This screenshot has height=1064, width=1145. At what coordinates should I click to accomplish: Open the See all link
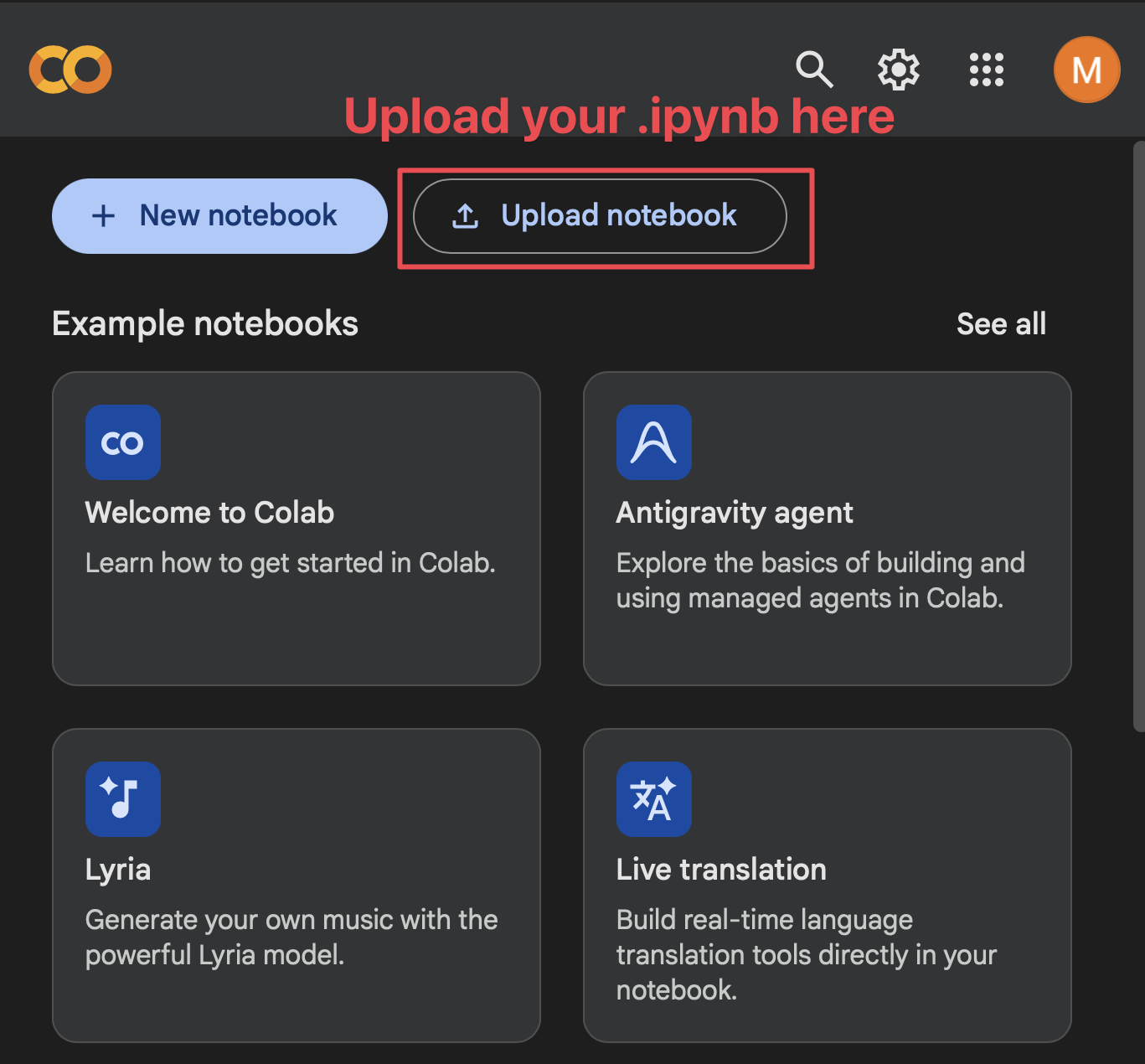(1002, 324)
